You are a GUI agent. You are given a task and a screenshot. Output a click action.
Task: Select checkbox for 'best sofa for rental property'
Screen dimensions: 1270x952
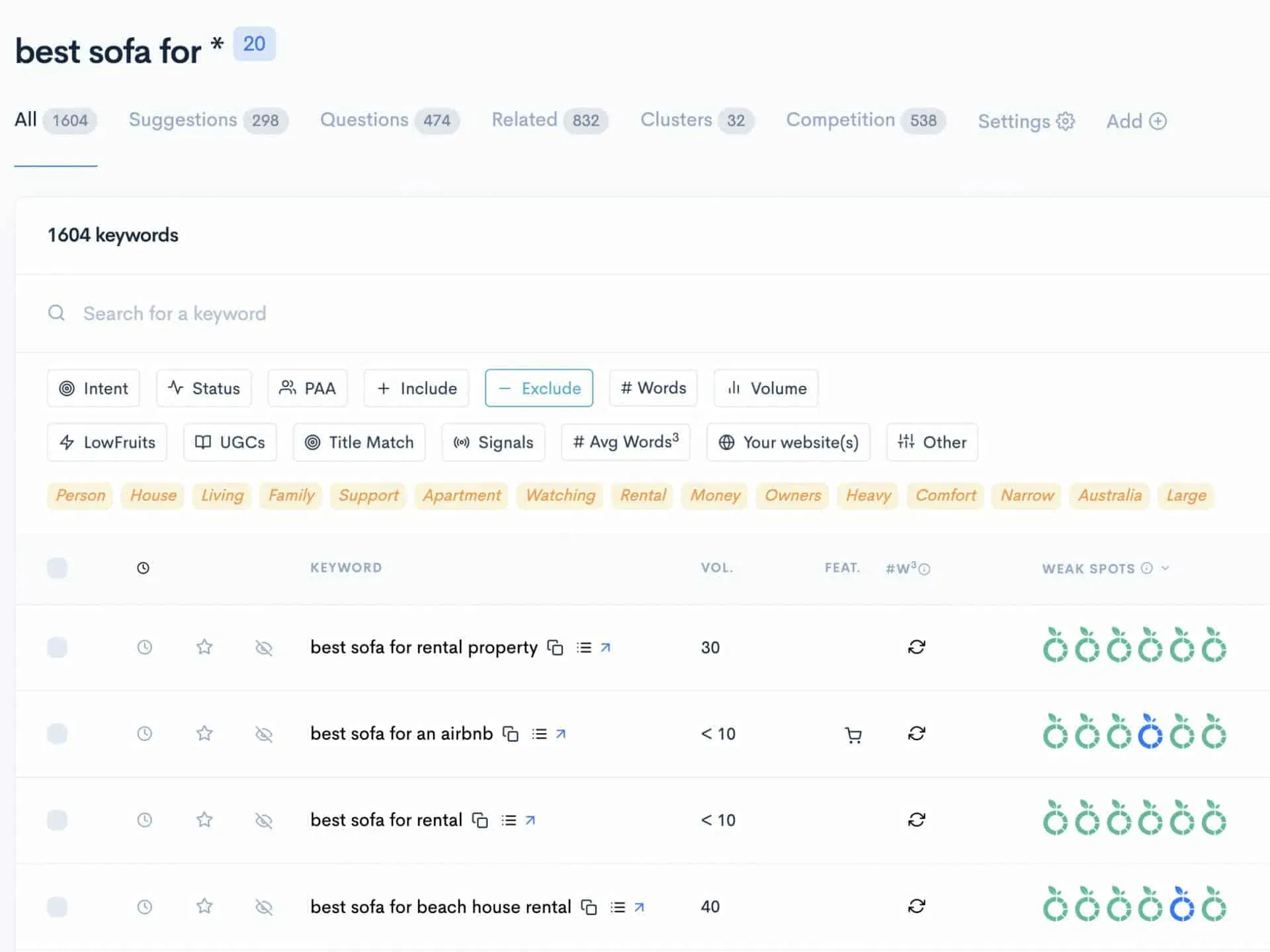point(58,647)
